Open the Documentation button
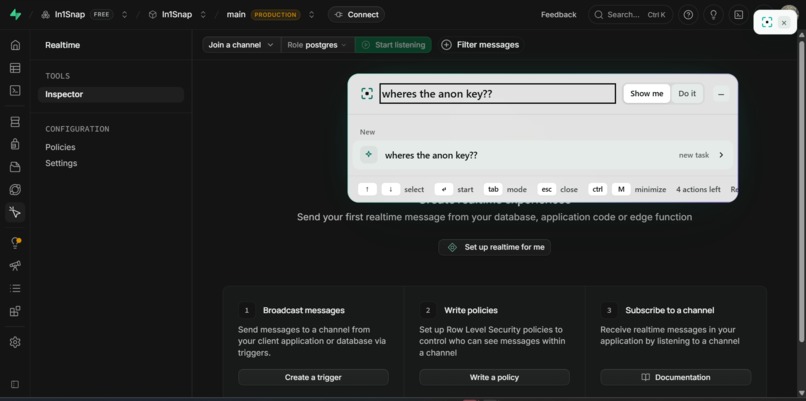806x401 pixels. point(675,377)
